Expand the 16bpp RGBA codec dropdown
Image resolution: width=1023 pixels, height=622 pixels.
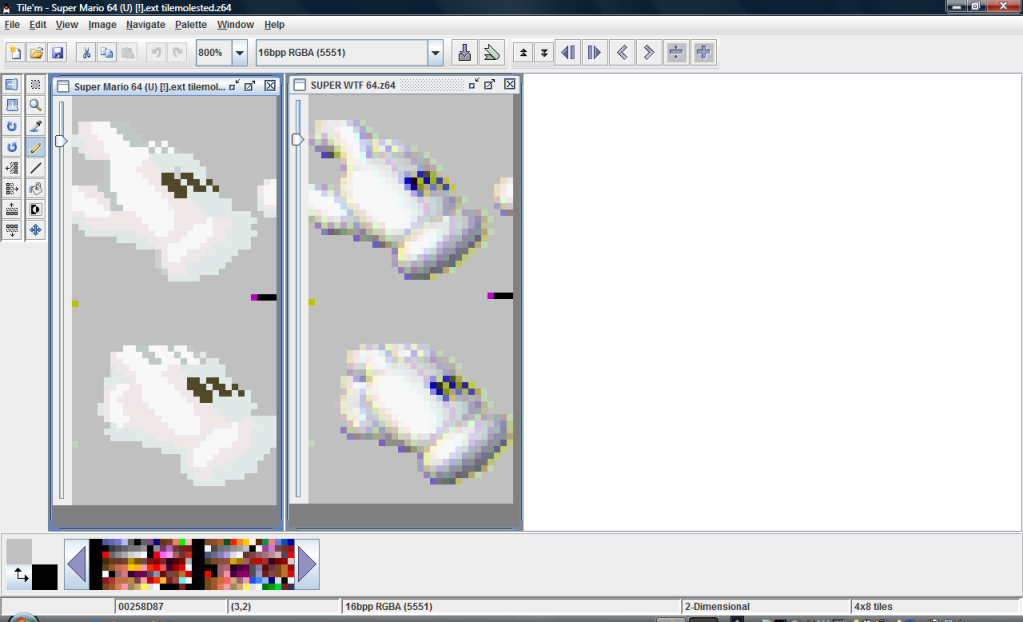coord(435,53)
